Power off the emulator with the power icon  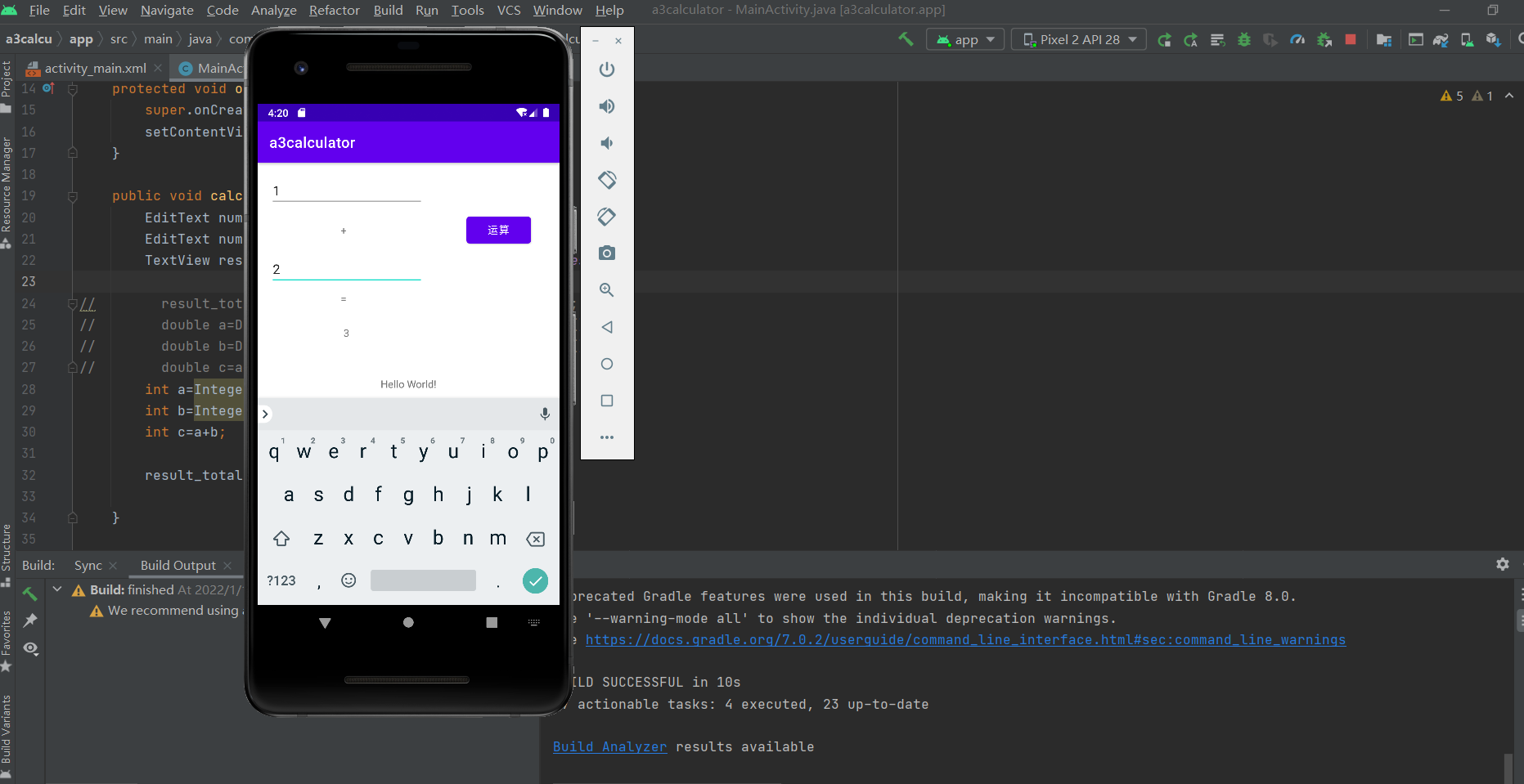pos(606,69)
